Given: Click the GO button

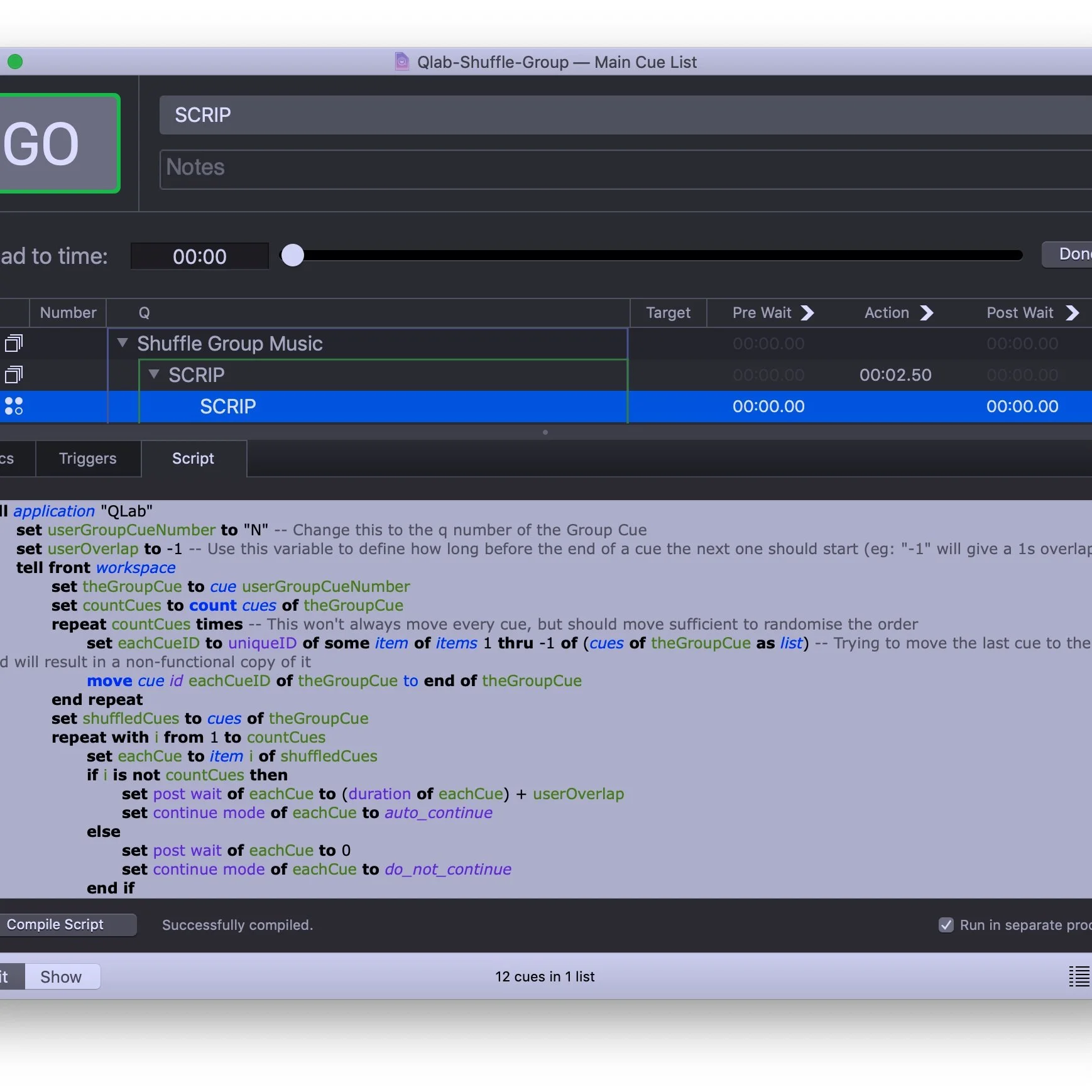Looking at the screenshot, I should pyautogui.click(x=58, y=143).
